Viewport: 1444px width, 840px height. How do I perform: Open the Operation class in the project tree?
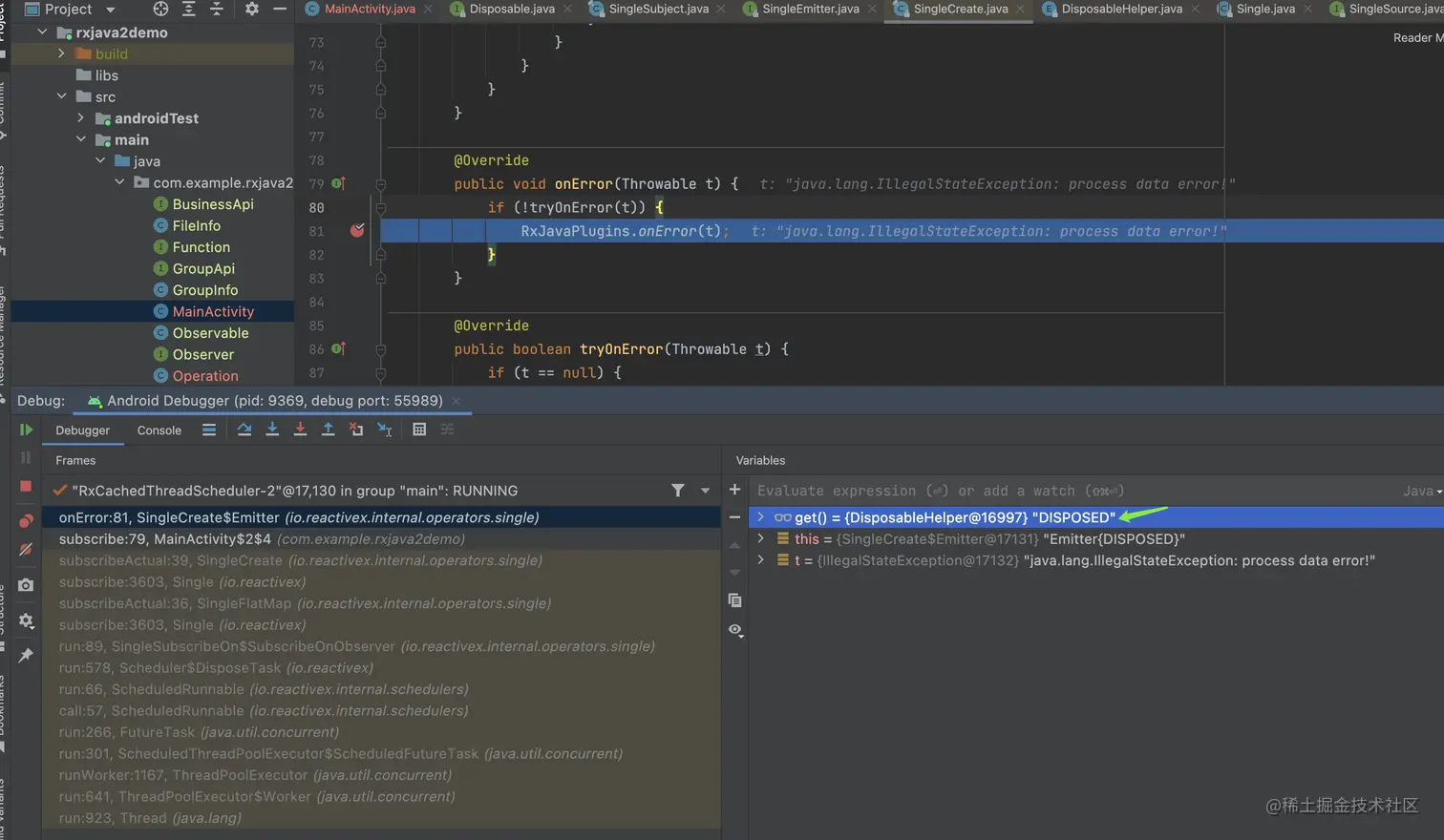click(205, 375)
